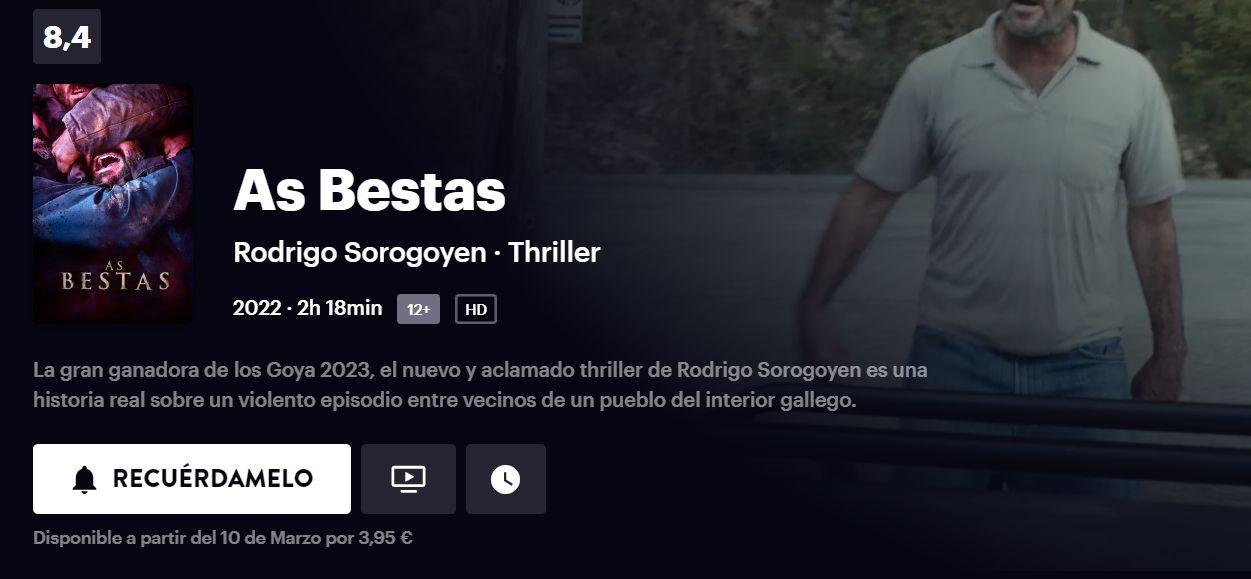Screen dimensions: 1251x579
Task: Click the HD quality badge
Action: 476,309
